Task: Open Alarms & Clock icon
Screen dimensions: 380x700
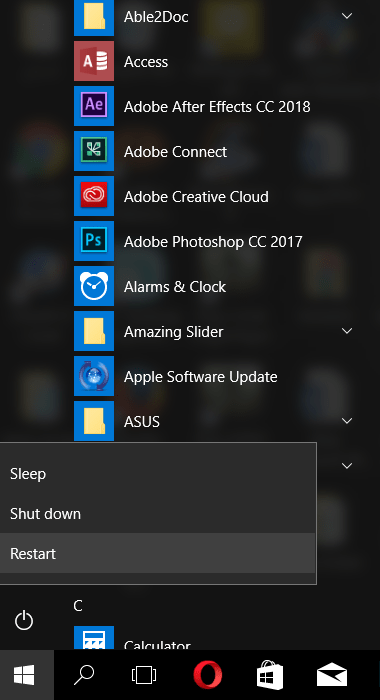Action: 94,286
